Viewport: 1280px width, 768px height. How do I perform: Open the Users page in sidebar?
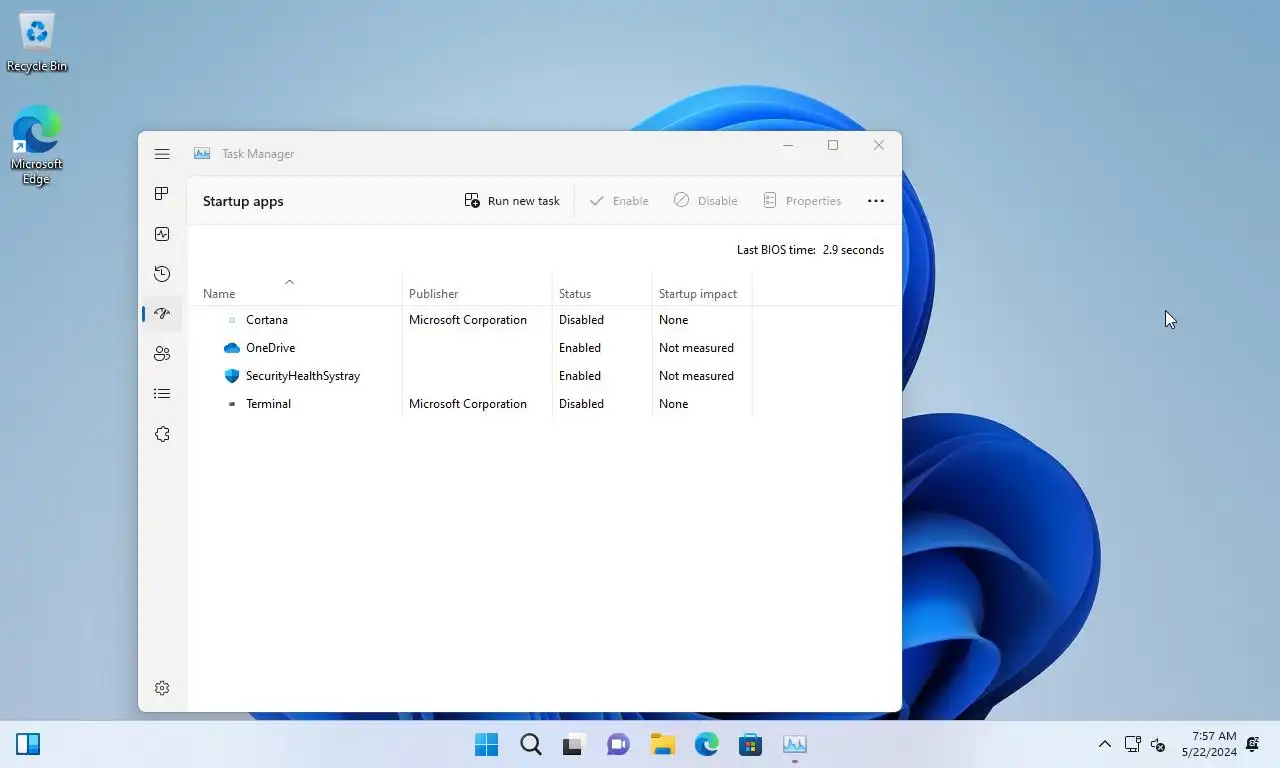pos(162,354)
